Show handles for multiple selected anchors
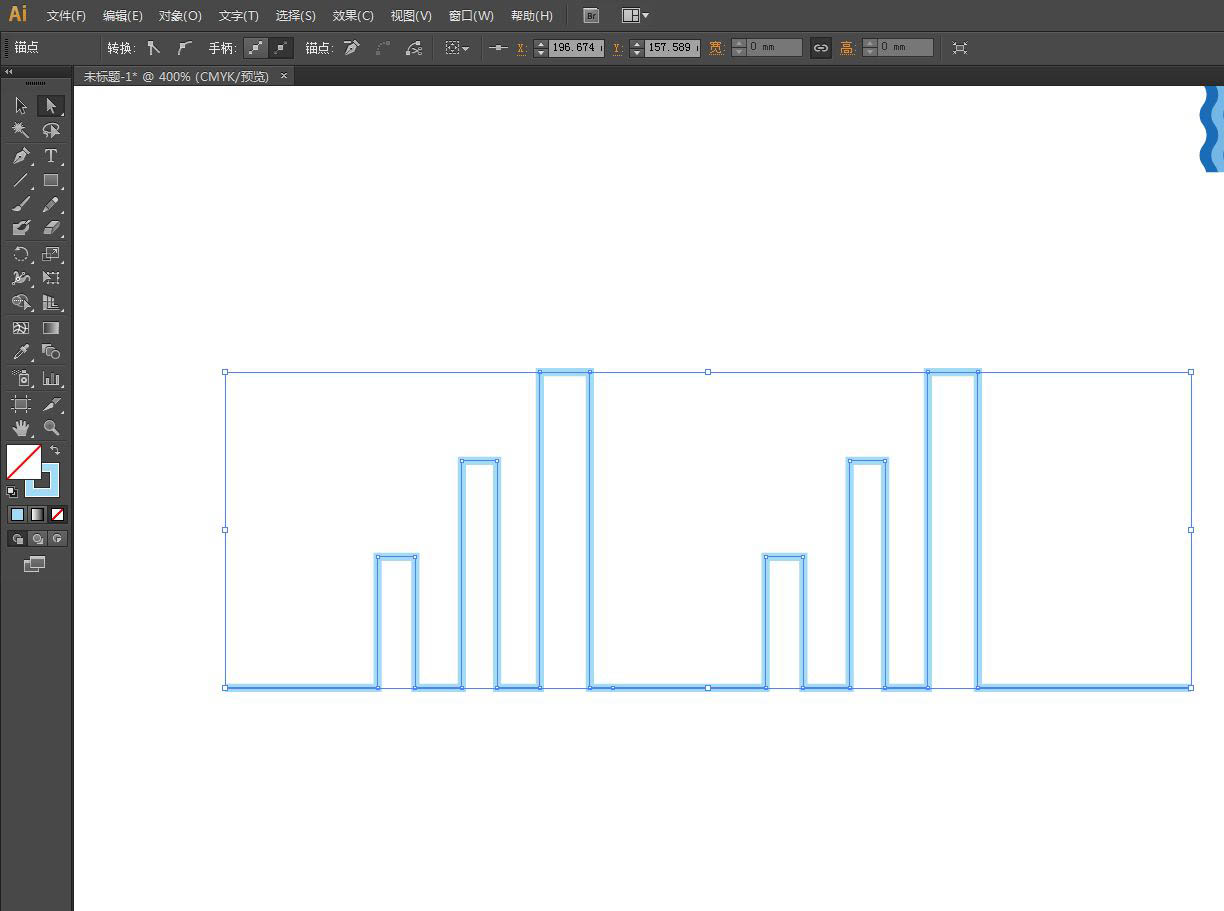 [x=256, y=48]
